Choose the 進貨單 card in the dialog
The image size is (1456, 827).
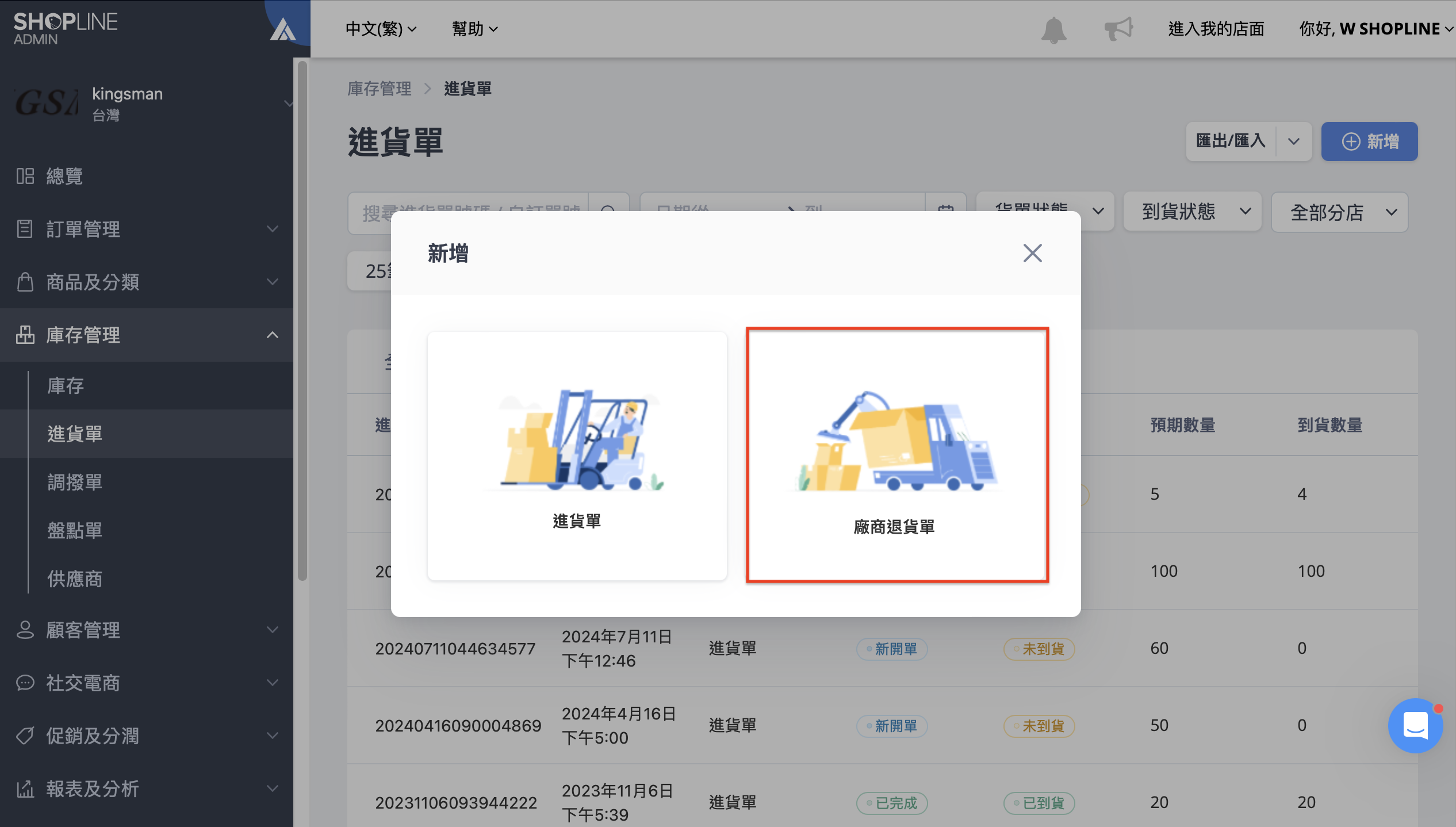pos(577,455)
